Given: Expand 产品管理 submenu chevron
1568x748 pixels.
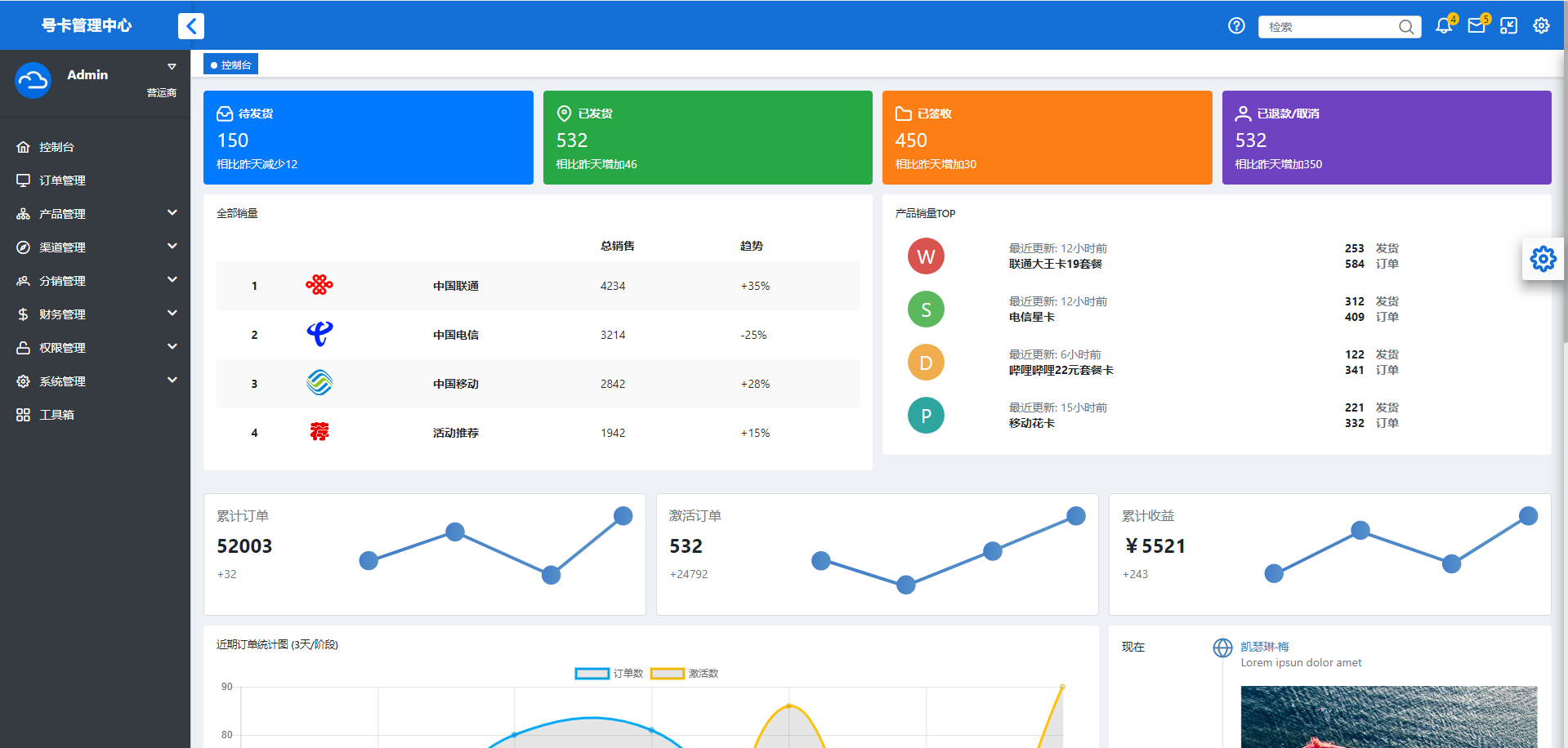Looking at the screenshot, I should [172, 213].
